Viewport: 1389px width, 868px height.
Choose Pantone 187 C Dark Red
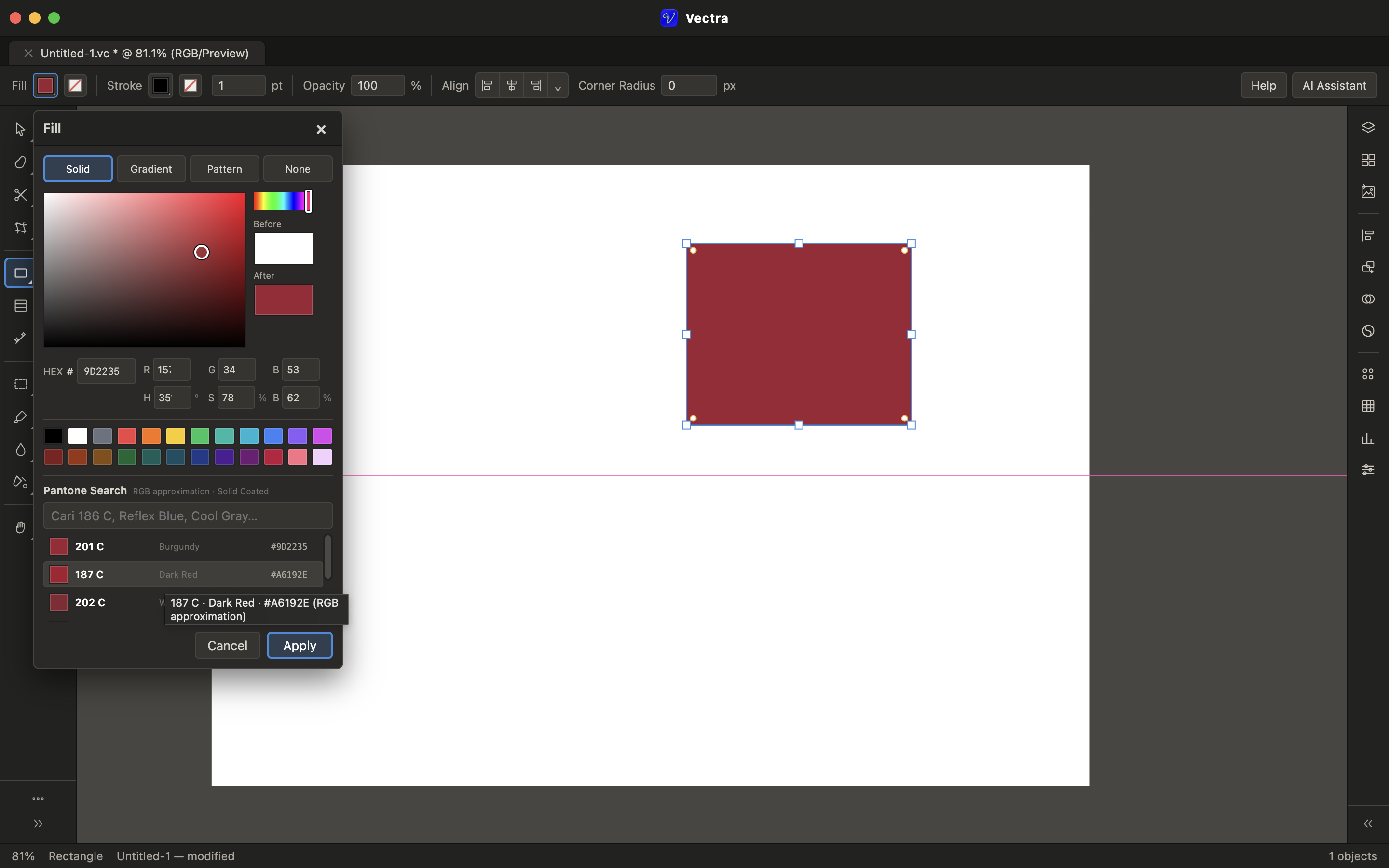[x=183, y=575]
